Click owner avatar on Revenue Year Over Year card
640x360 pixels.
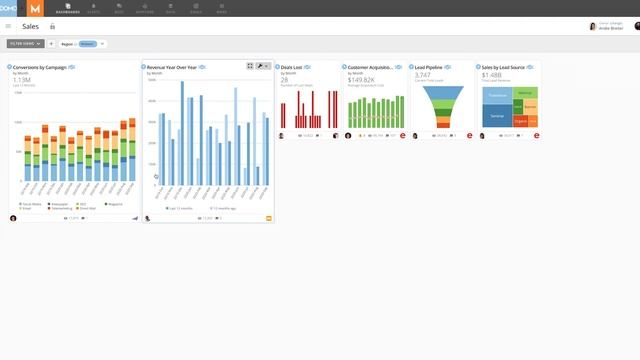pyautogui.click(x=147, y=218)
